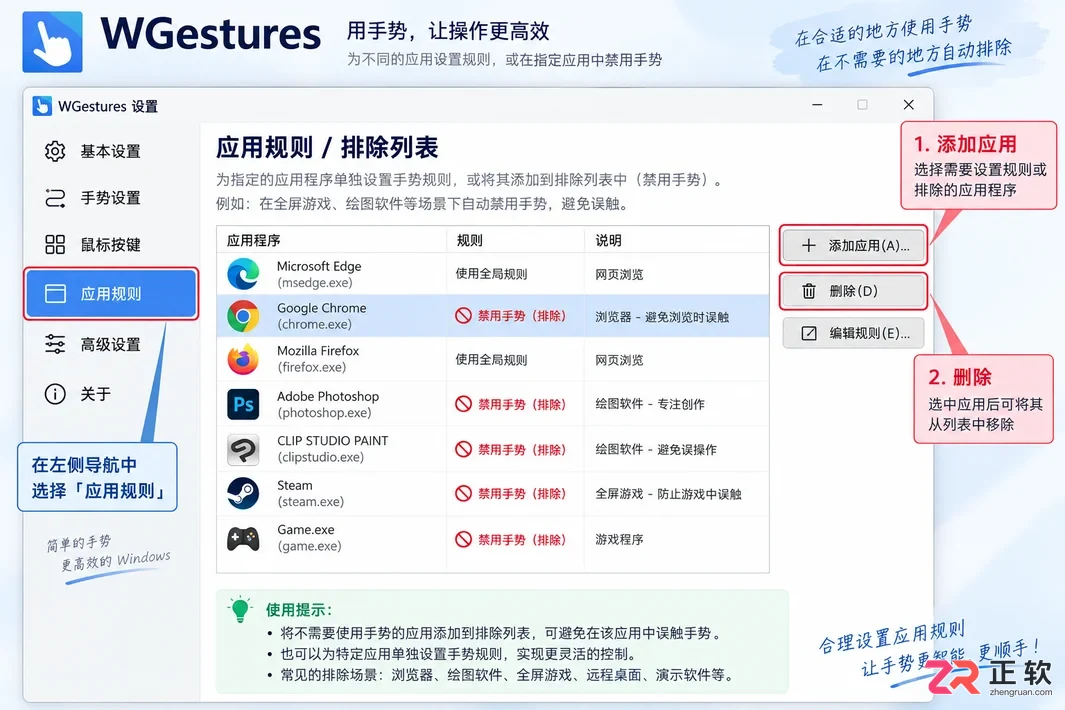Click 禁用手势 (排除) in the Steam row

point(522,494)
